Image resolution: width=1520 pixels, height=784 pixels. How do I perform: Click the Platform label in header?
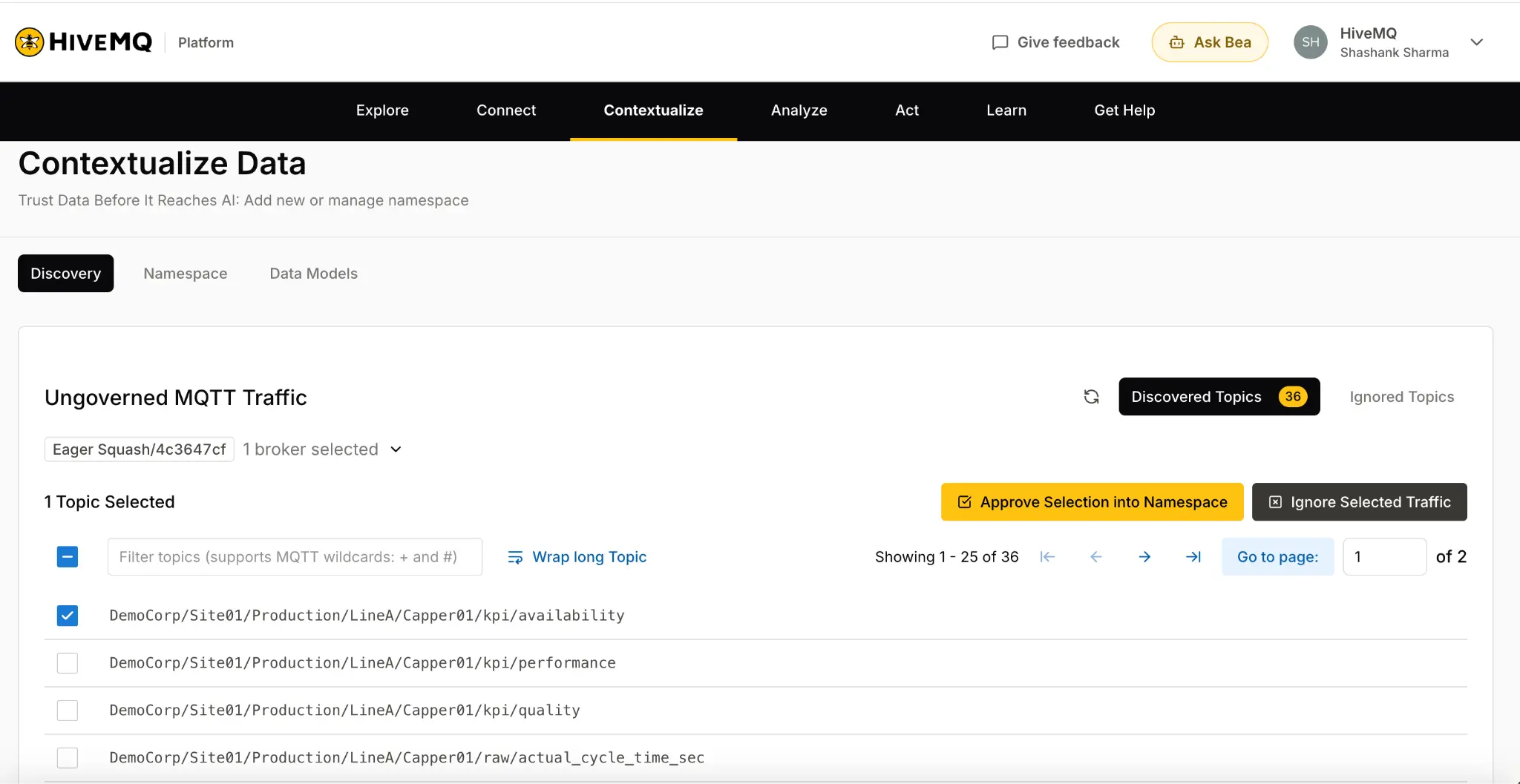pyautogui.click(x=206, y=42)
